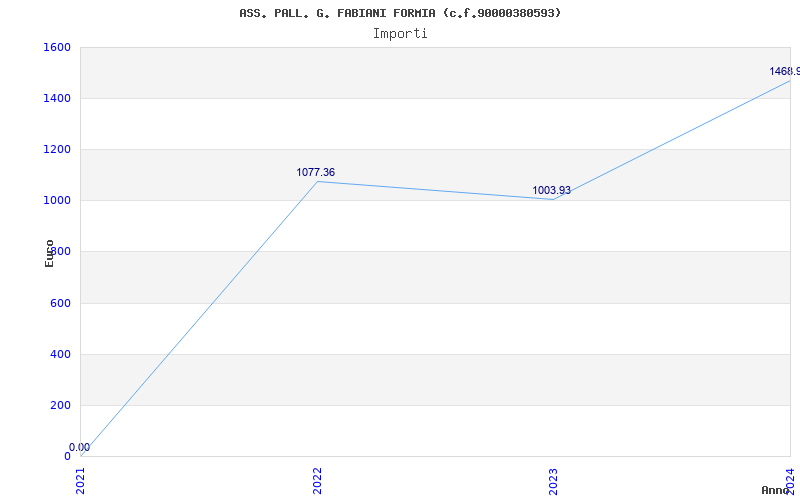Click the 1400 y-axis value
The image size is (800, 500).
point(57,98)
